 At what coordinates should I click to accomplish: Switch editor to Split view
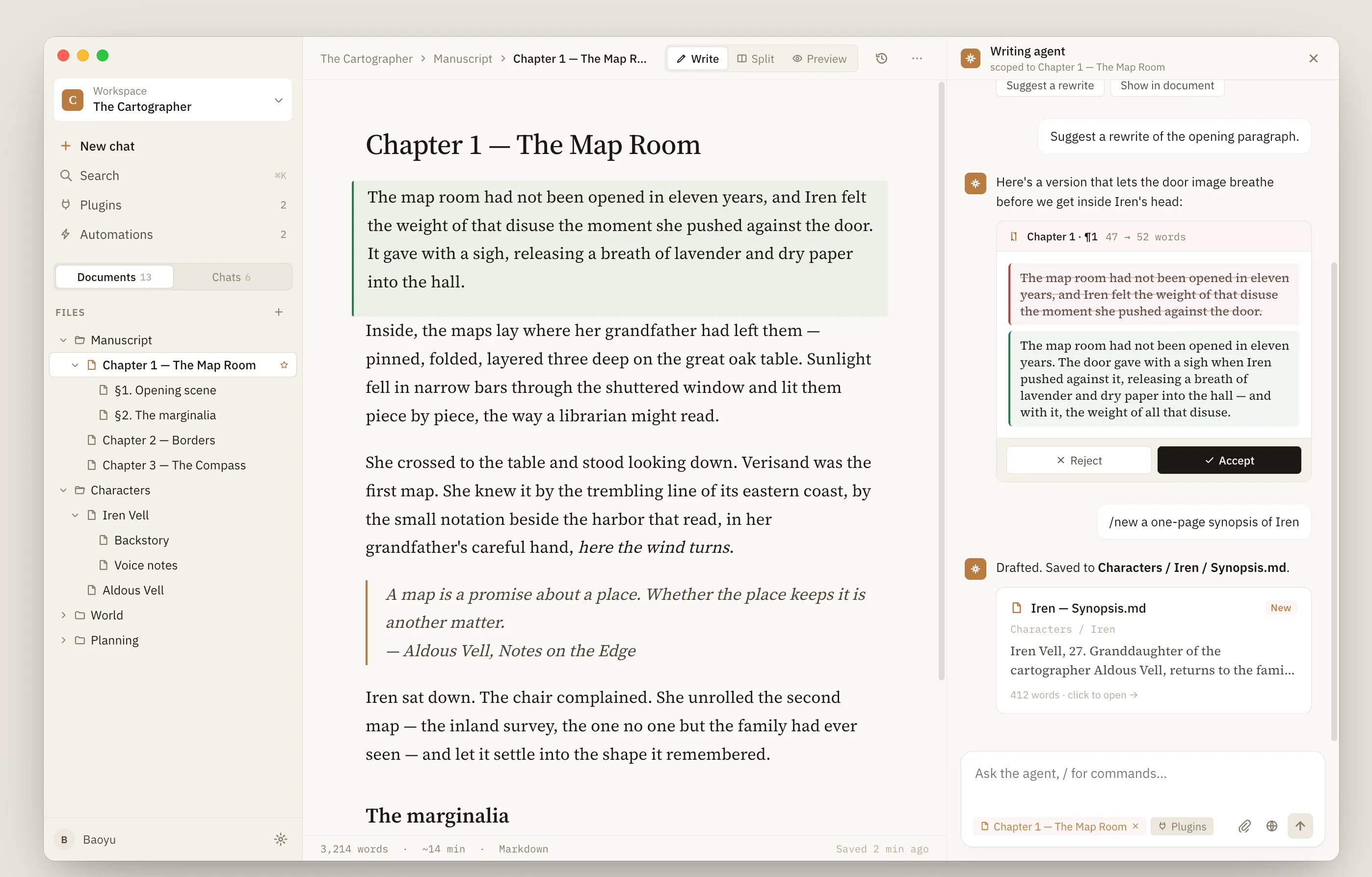point(756,59)
